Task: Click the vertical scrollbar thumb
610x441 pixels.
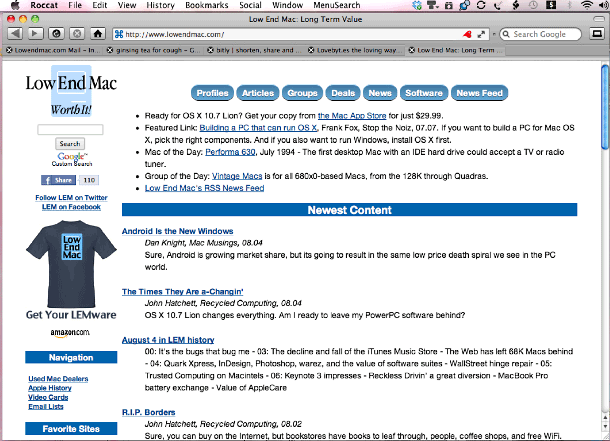Action: tap(605, 107)
